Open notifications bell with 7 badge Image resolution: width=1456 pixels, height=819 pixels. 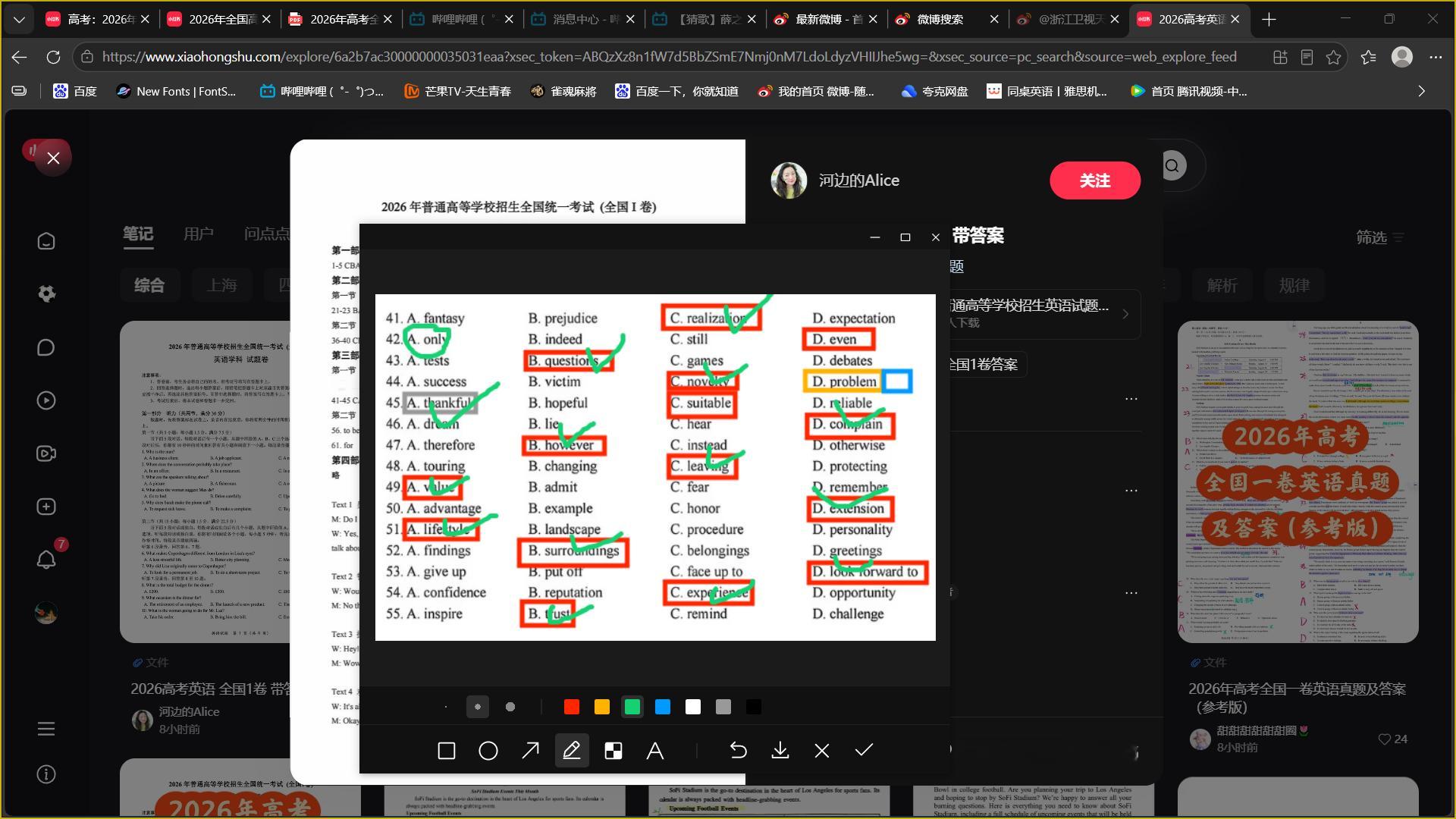click(x=46, y=560)
